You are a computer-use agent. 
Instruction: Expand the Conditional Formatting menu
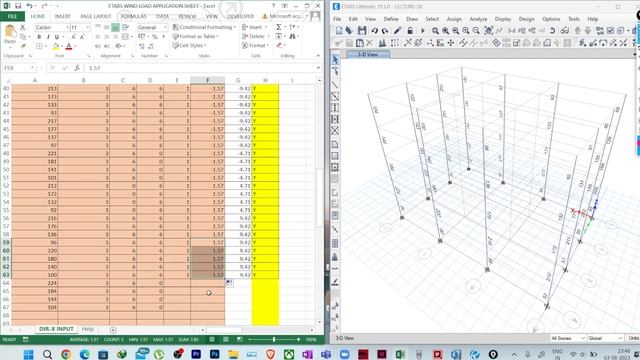pos(204,27)
